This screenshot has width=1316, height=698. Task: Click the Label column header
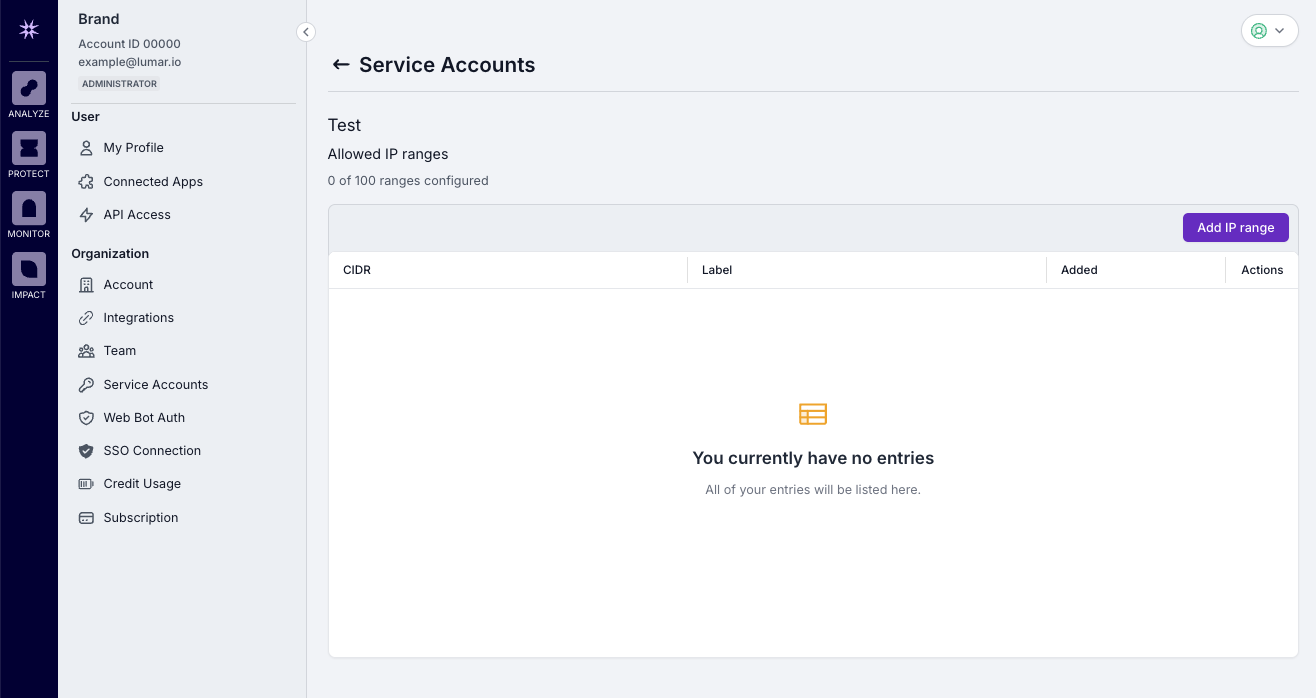click(x=867, y=270)
